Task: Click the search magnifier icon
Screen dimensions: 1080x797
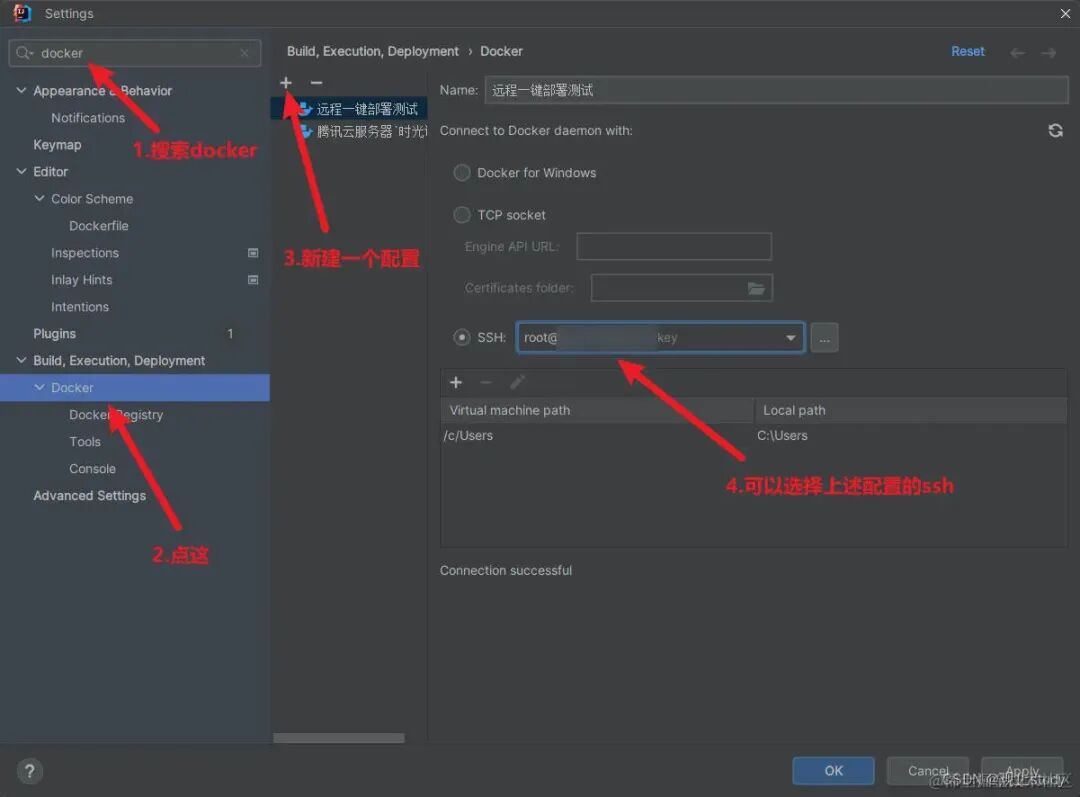Action: (24, 53)
